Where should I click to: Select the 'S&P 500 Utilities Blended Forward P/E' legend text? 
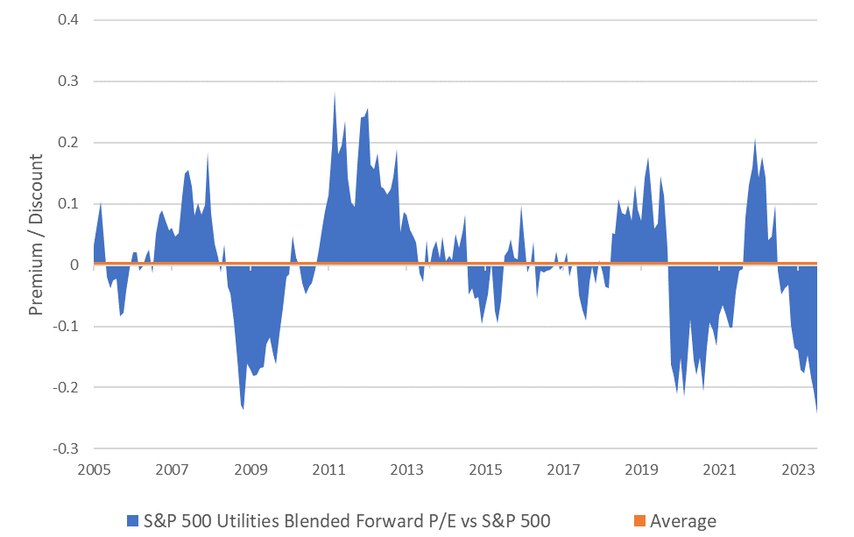click(x=347, y=521)
